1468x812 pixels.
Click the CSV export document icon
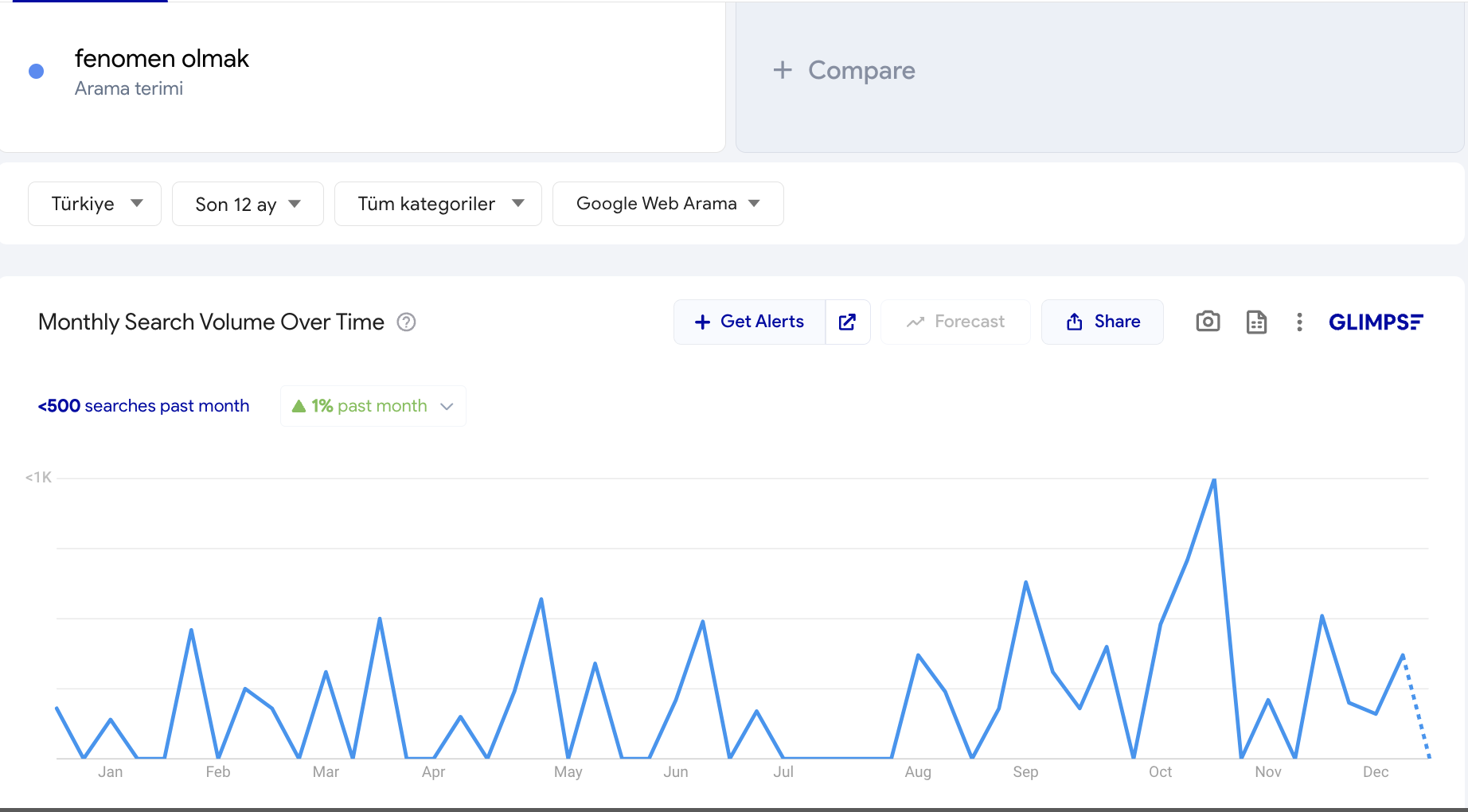(1256, 322)
